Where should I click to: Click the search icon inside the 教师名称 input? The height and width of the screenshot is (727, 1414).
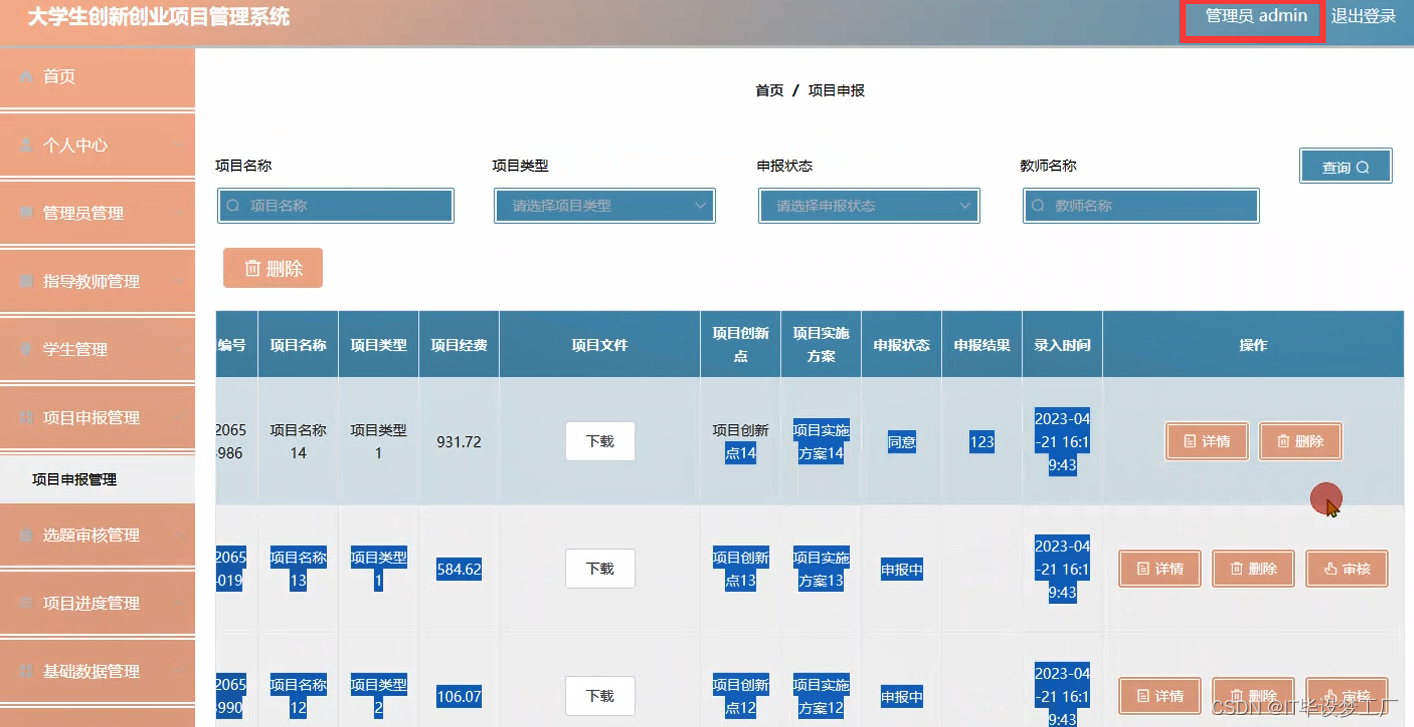(x=1040, y=204)
